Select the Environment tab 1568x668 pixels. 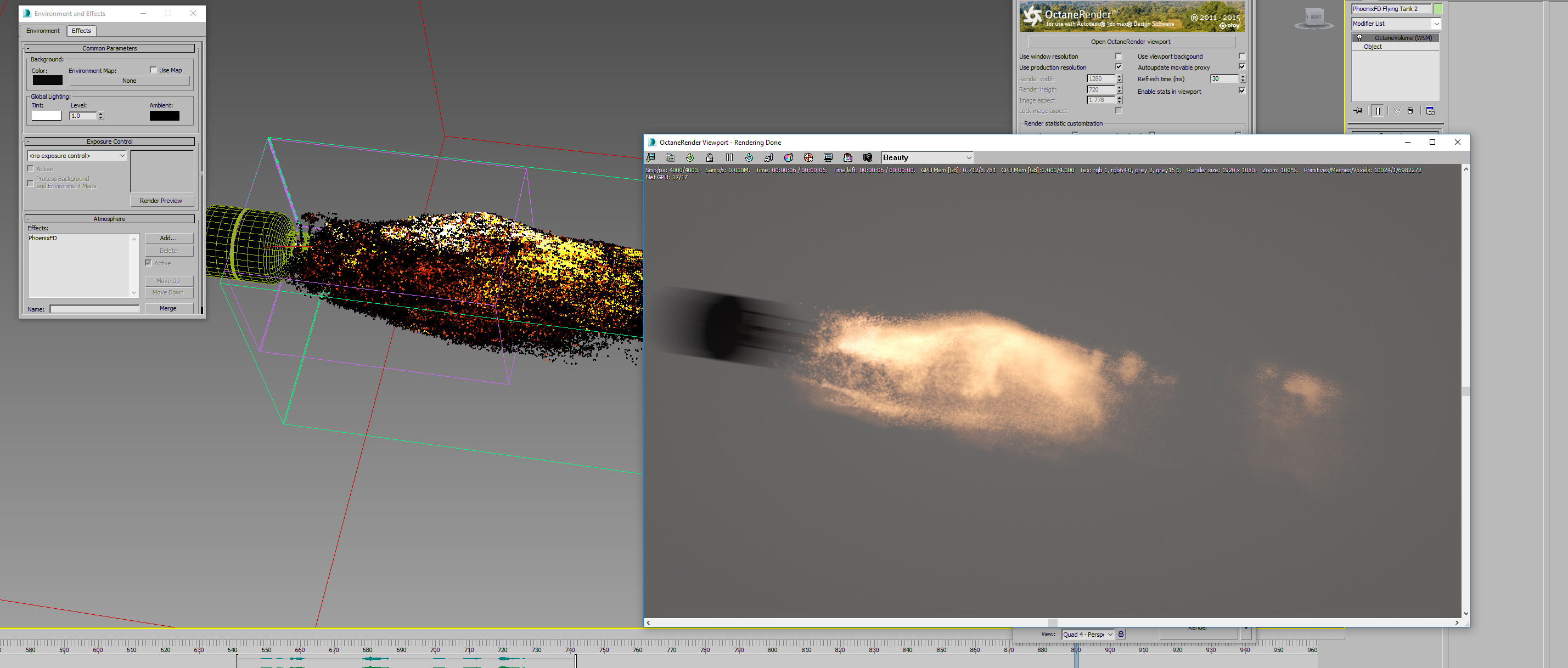(43, 30)
